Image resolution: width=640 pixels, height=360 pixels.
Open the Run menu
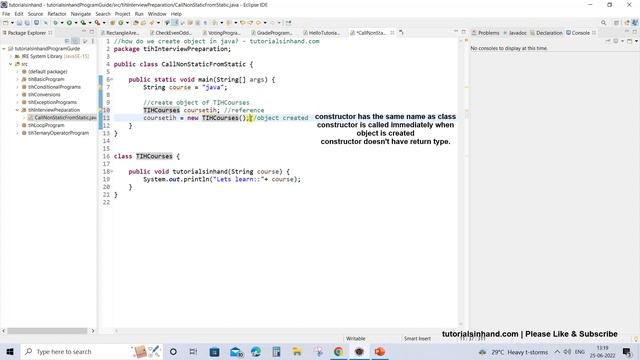click(139, 14)
